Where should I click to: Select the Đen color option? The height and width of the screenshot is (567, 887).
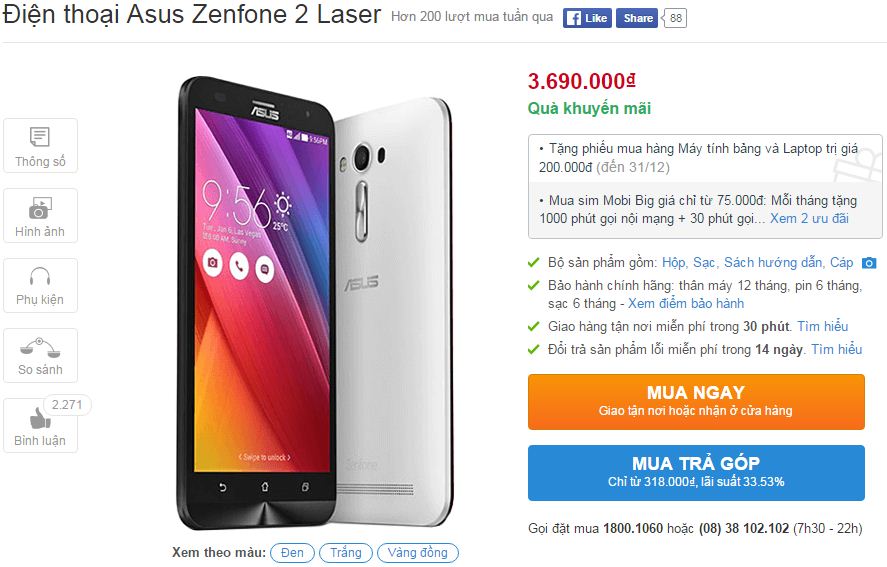pos(292,553)
